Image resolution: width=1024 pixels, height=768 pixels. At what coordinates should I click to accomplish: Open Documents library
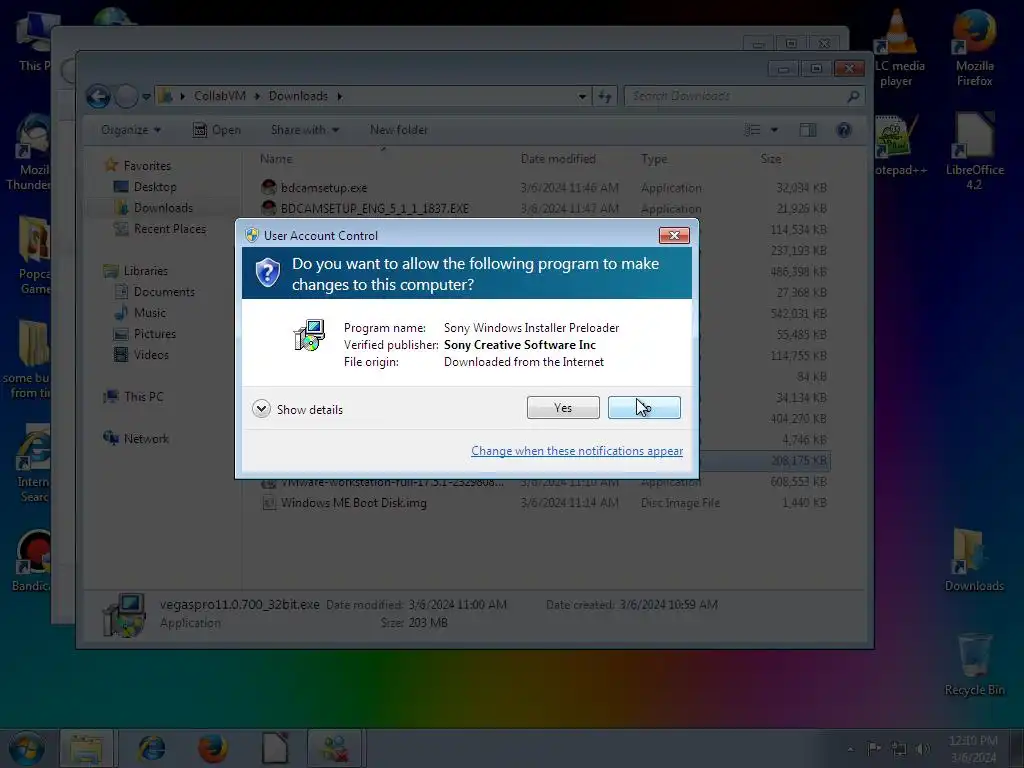coord(164,292)
